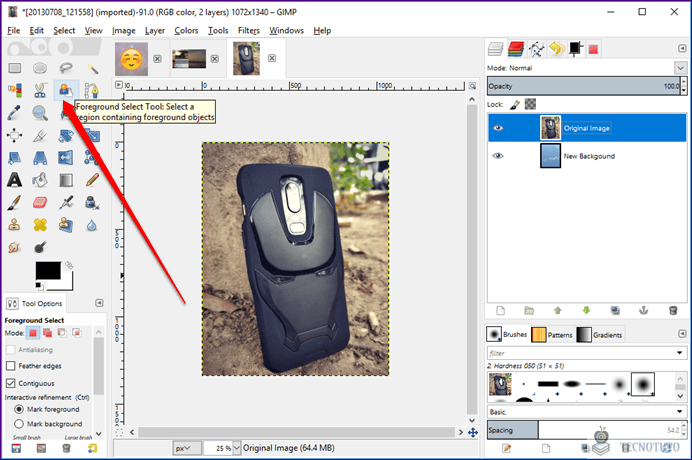
Task: Open the Colors menu
Action: [x=186, y=30]
